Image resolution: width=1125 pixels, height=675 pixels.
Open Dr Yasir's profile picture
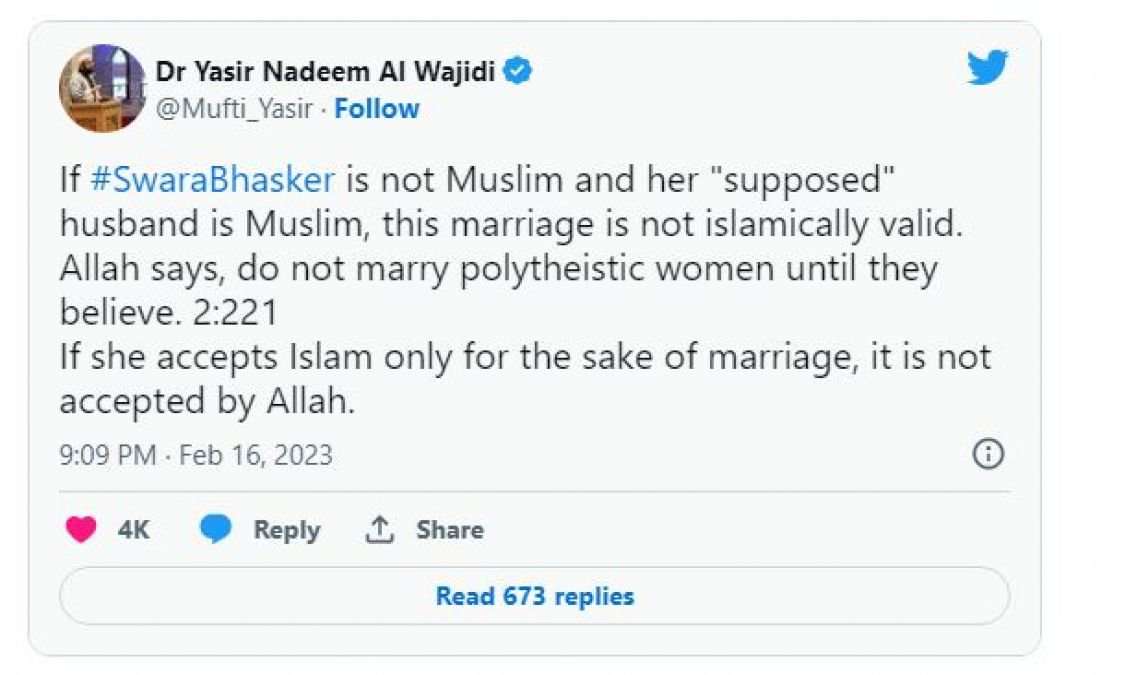click(102, 88)
